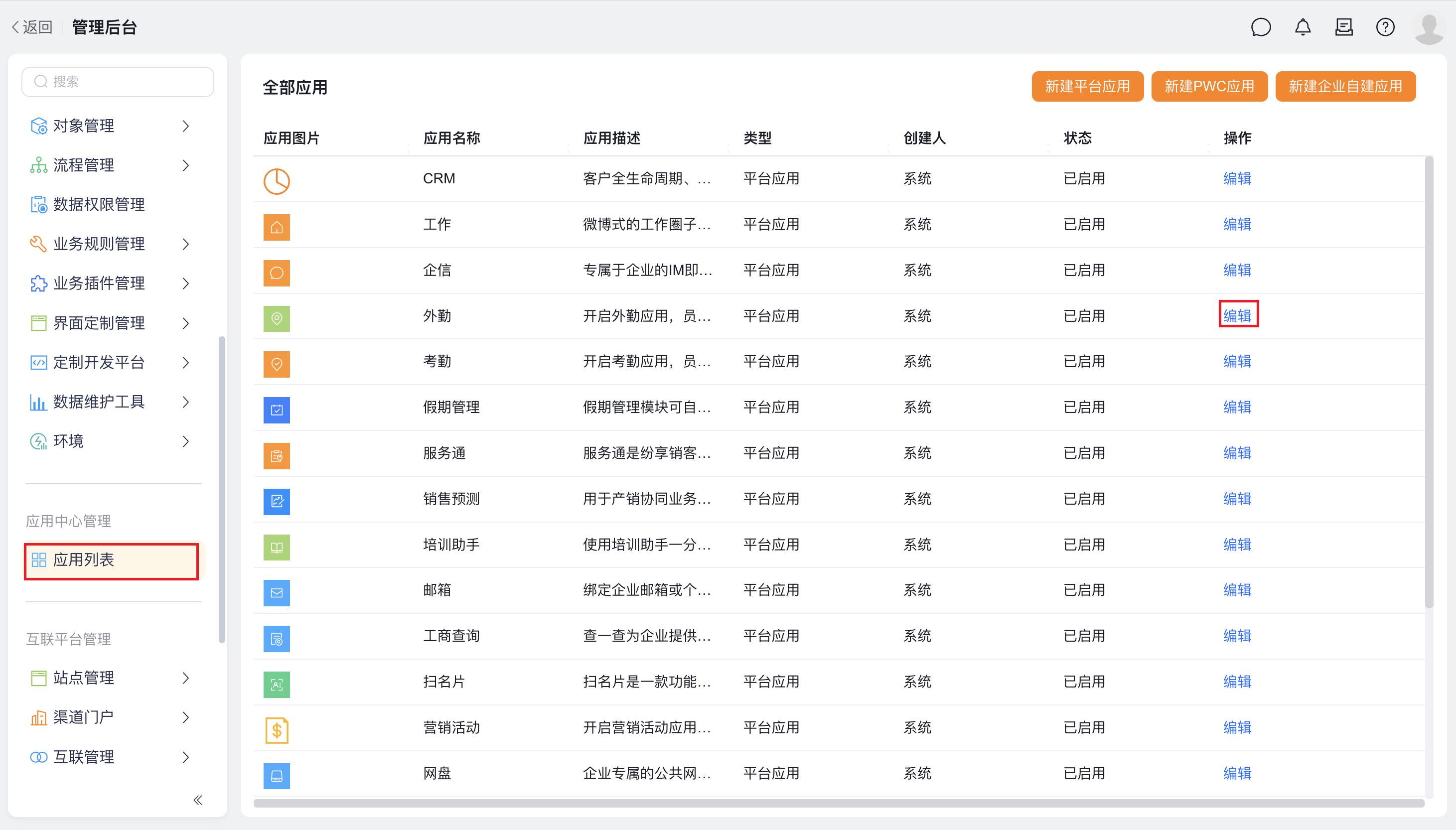Screen dimensions: 1456x830
Task: Click the vertical app list scrollbar
Action: [1429, 383]
